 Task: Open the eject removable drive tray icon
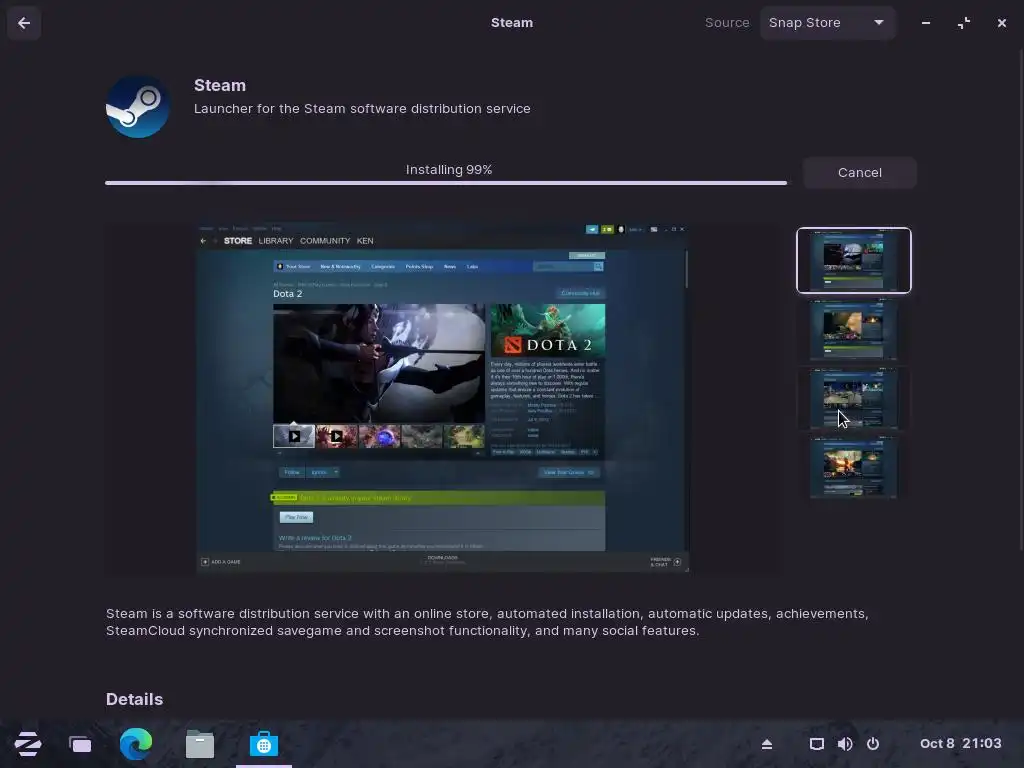(x=767, y=744)
